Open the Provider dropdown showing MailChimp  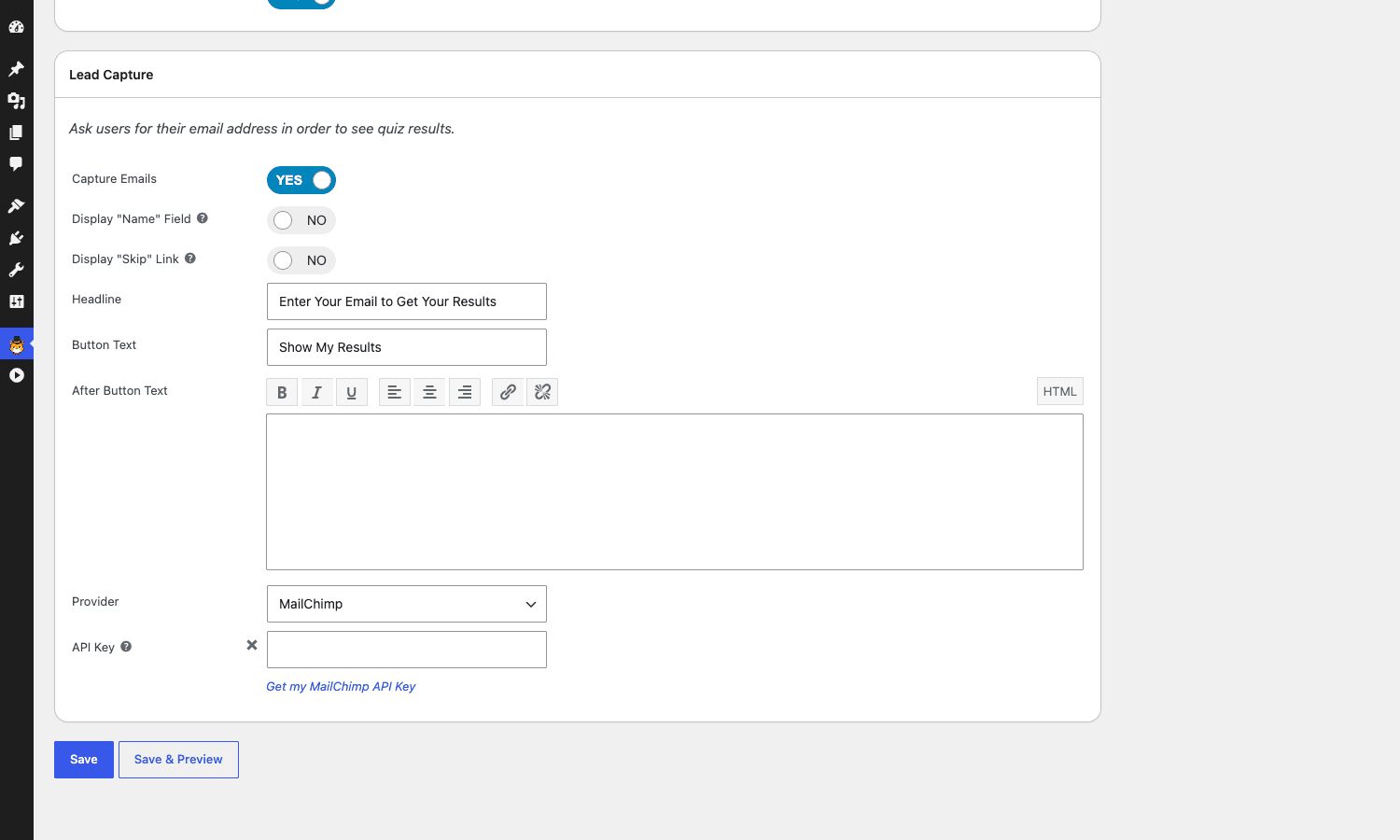click(407, 604)
